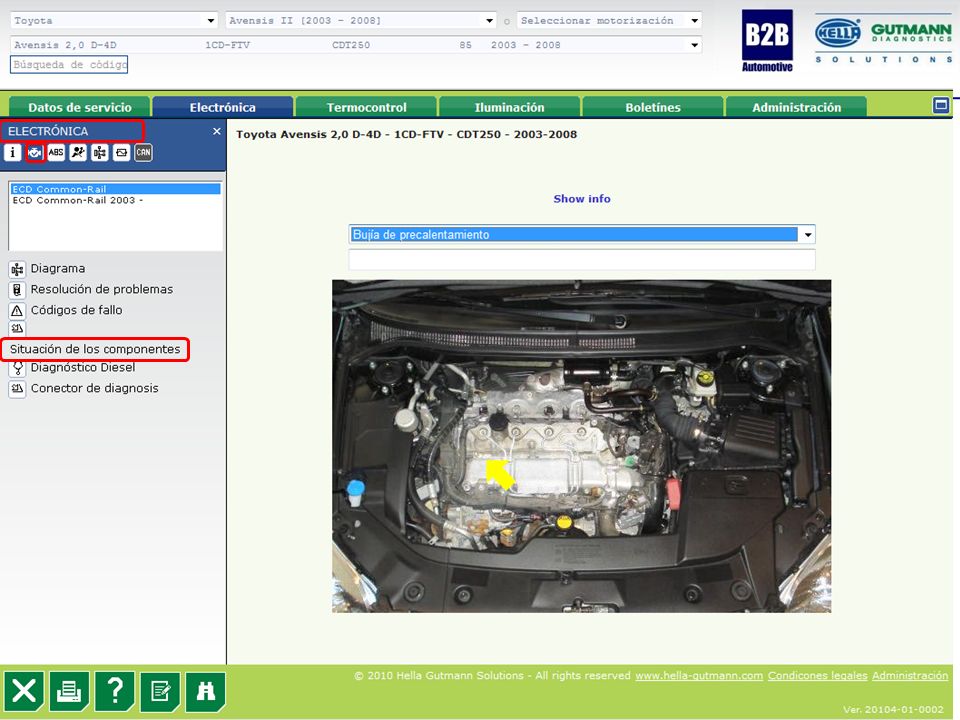The image size is (960, 720).
Task: Click the notes edit icon in bottom bar
Action: [x=160, y=692]
